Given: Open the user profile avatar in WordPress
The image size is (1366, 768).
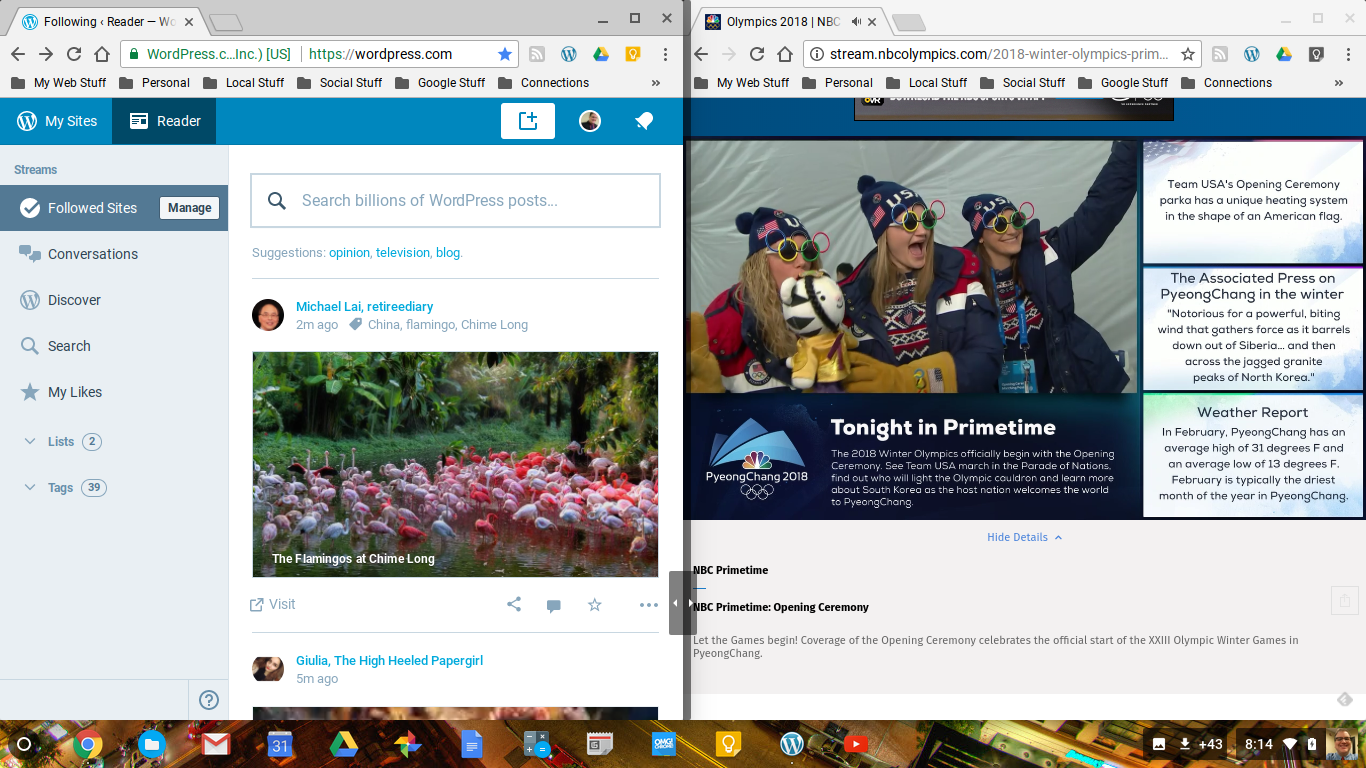Looking at the screenshot, I should [590, 121].
